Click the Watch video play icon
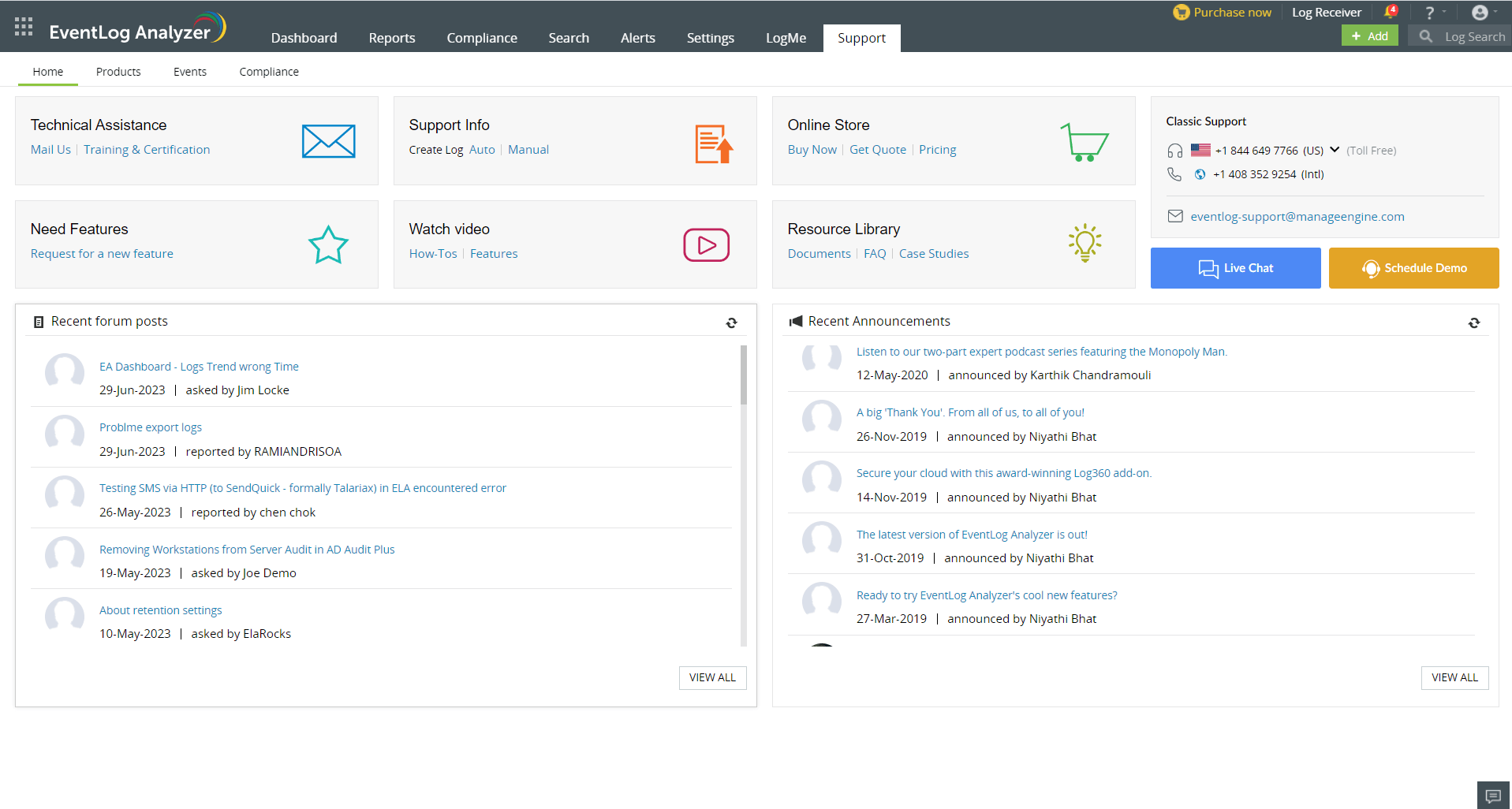 pyautogui.click(x=706, y=244)
